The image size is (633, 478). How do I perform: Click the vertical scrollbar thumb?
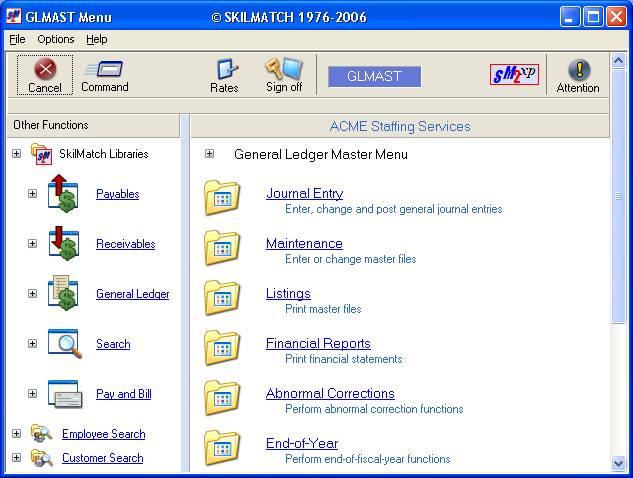coord(618,196)
